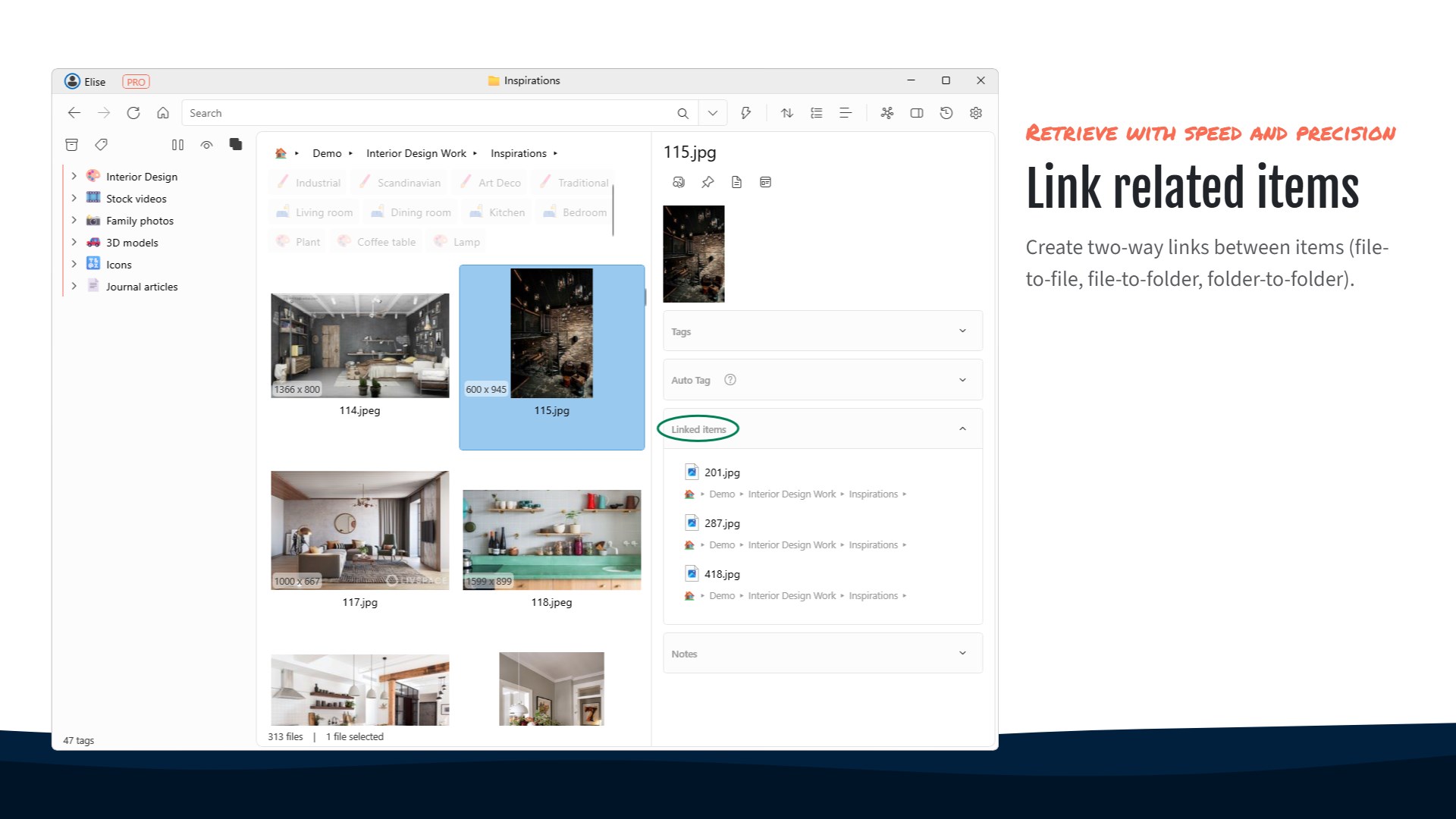1456x819 pixels.
Task: Open search options dropdown arrow
Action: click(713, 113)
